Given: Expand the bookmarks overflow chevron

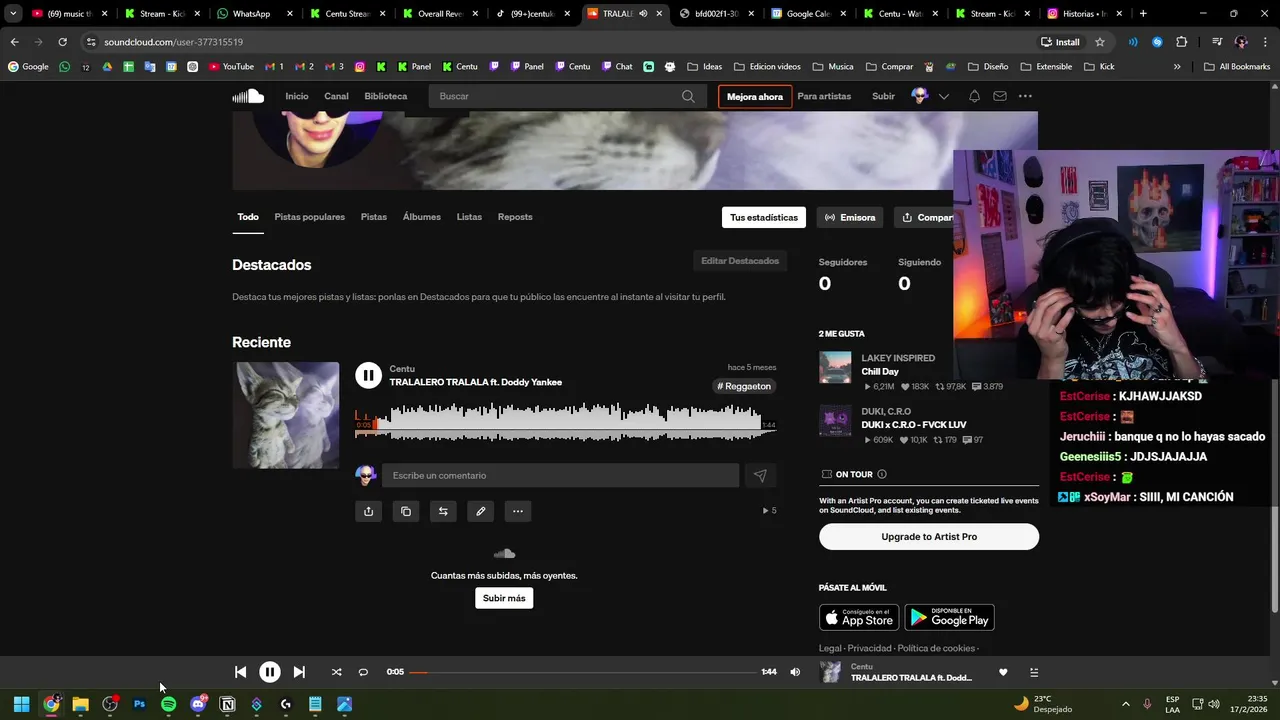Looking at the screenshot, I should coord(1177,67).
